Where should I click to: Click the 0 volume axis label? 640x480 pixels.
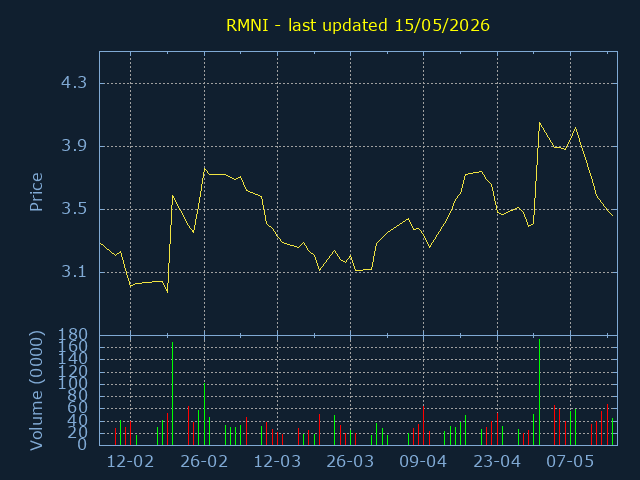pyautogui.click(x=82, y=444)
